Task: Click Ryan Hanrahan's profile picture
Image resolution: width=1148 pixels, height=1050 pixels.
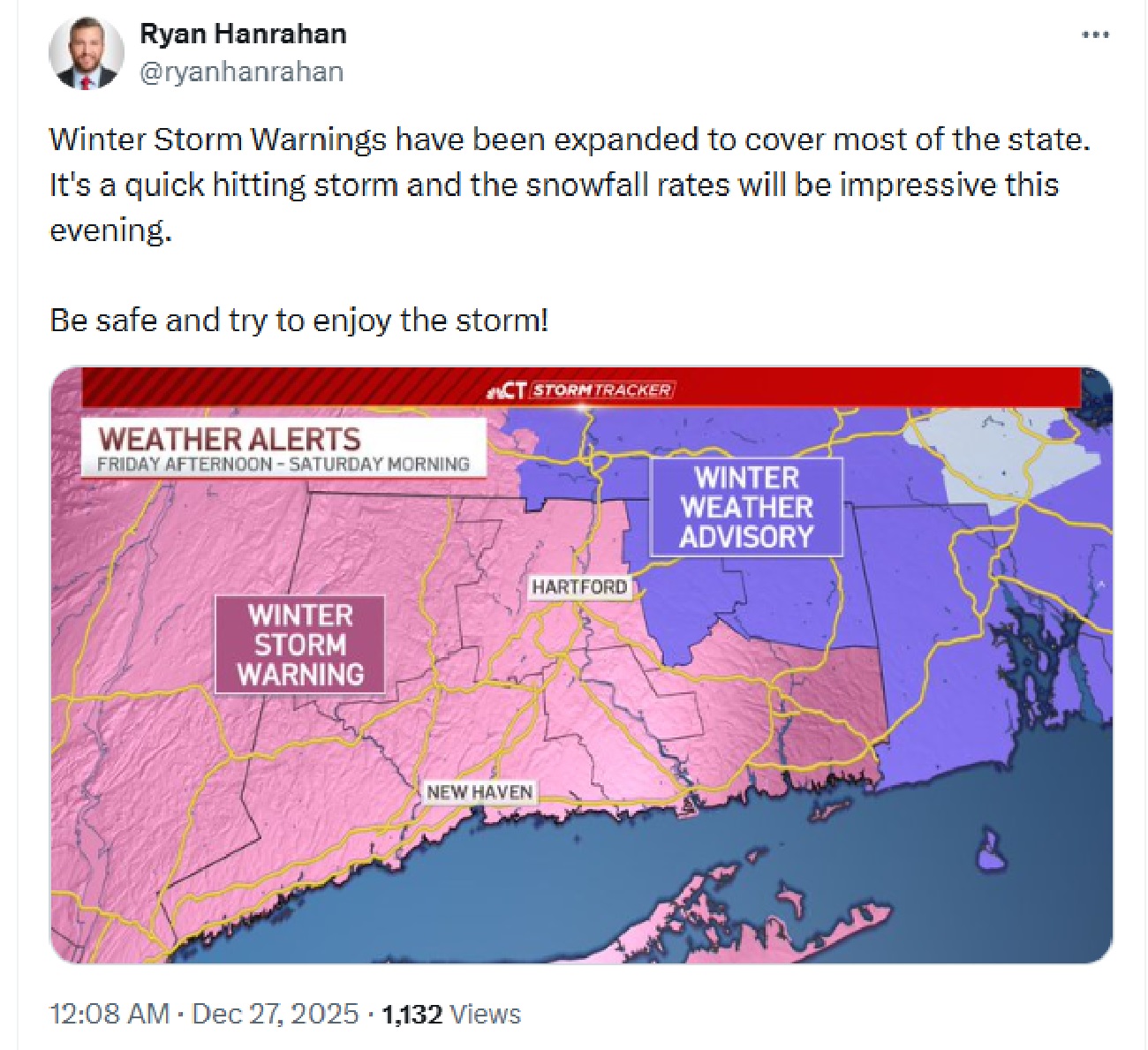Action: point(86,54)
